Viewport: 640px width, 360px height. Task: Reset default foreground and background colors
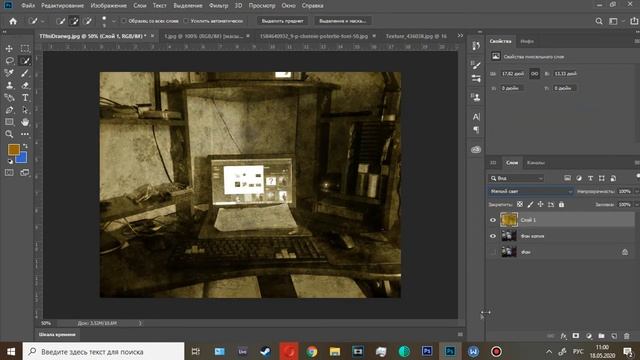click(x=10, y=161)
